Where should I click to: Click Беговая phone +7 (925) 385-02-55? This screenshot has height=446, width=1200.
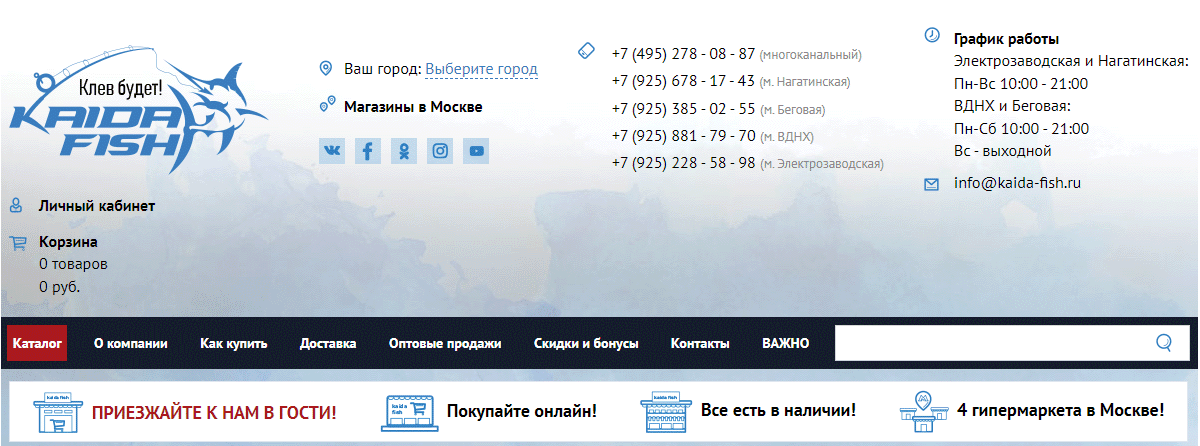point(684,109)
